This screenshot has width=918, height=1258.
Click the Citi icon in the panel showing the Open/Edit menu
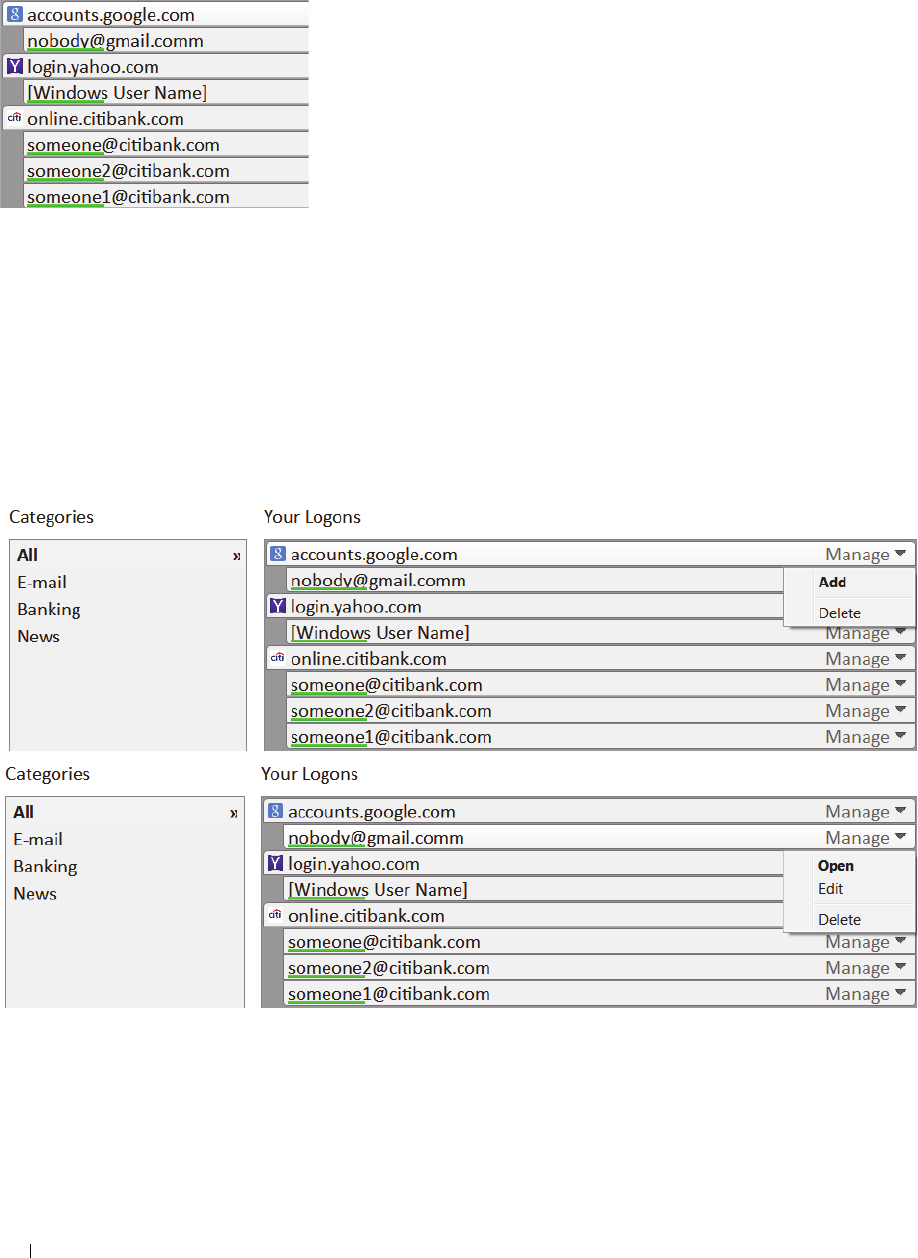coord(276,915)
